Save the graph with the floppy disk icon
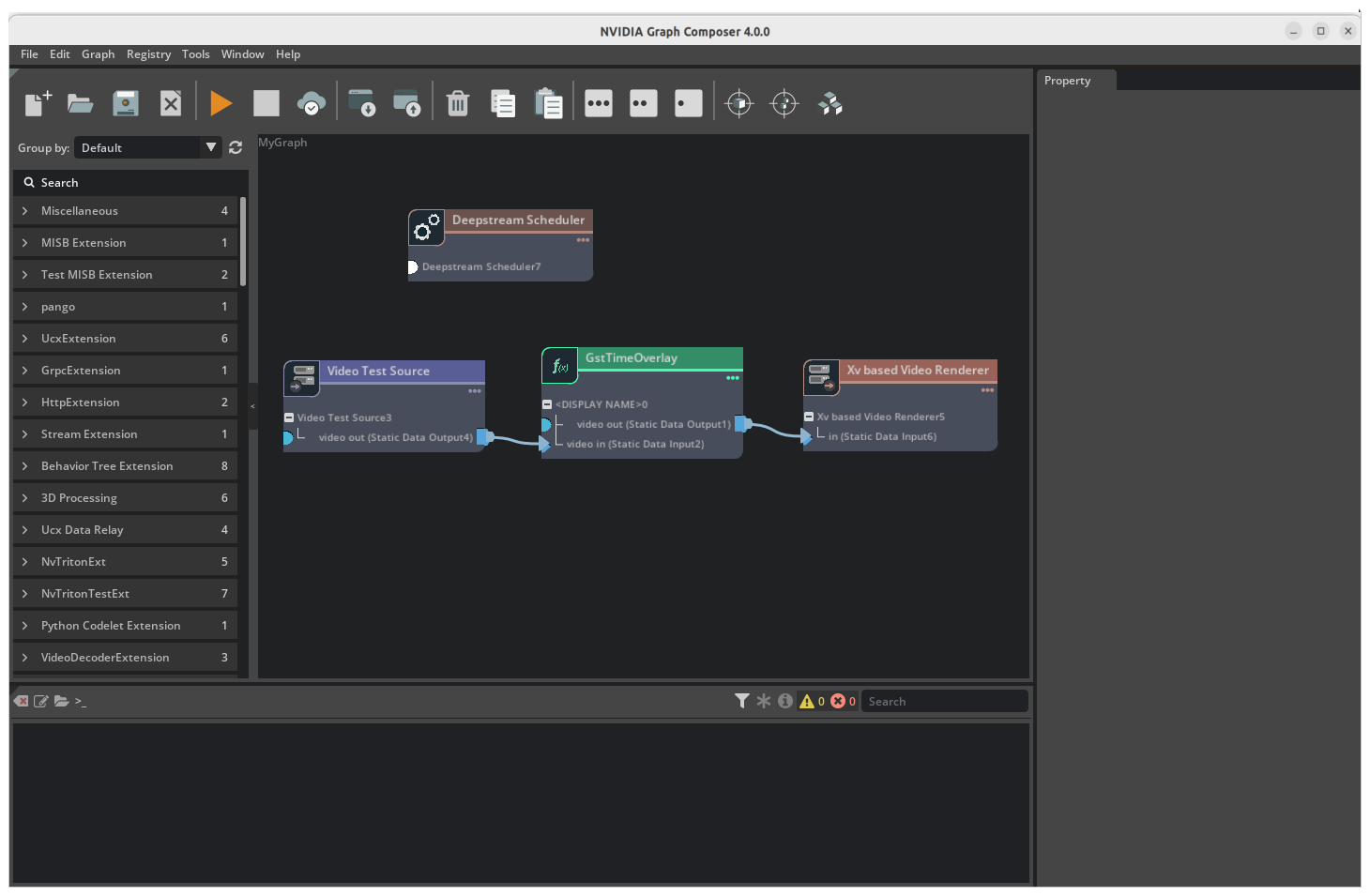This screenshot has height=896, width=1370. [126, 103]
